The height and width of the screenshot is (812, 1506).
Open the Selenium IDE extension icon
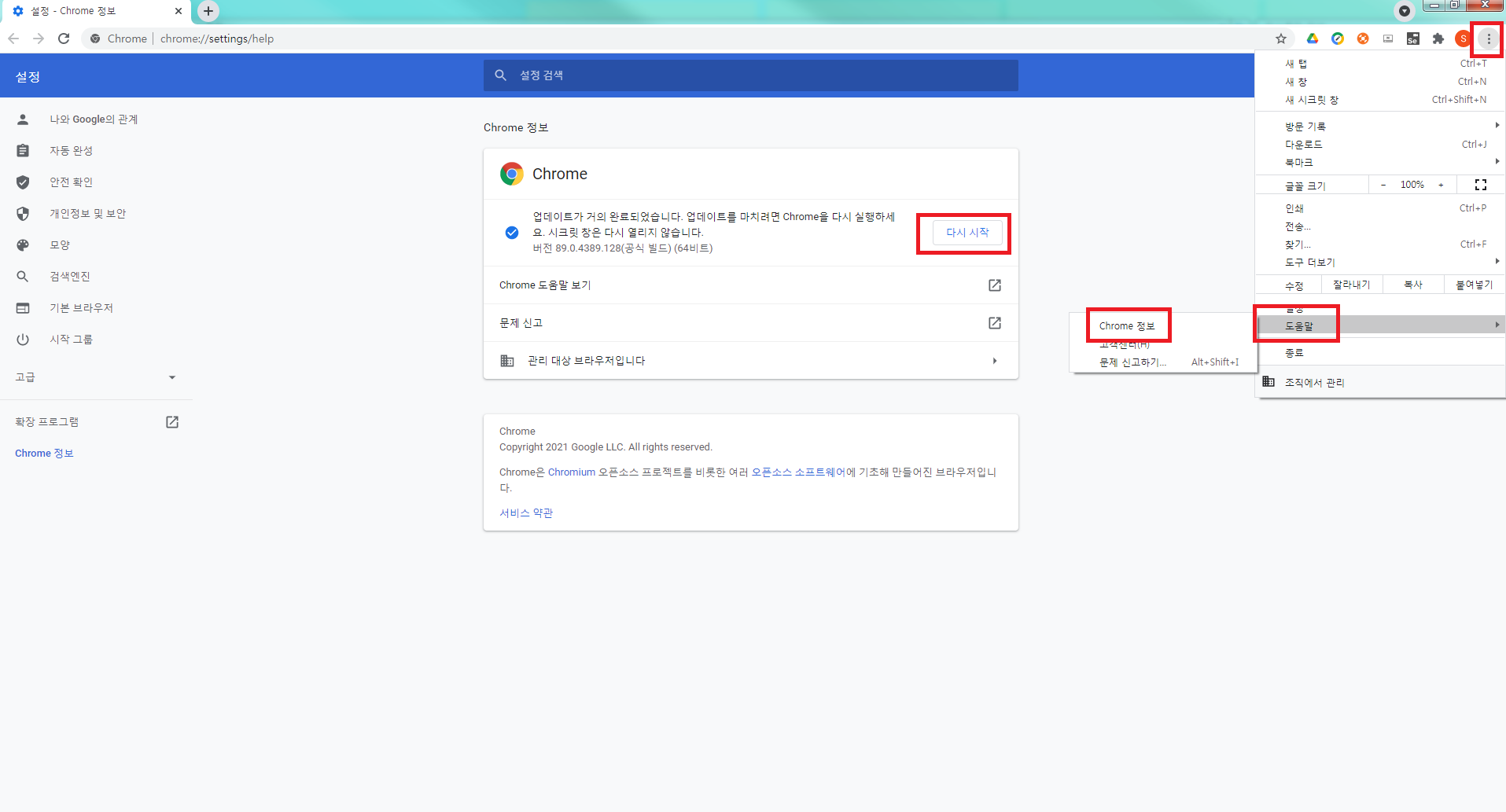tap(1413, 39)
